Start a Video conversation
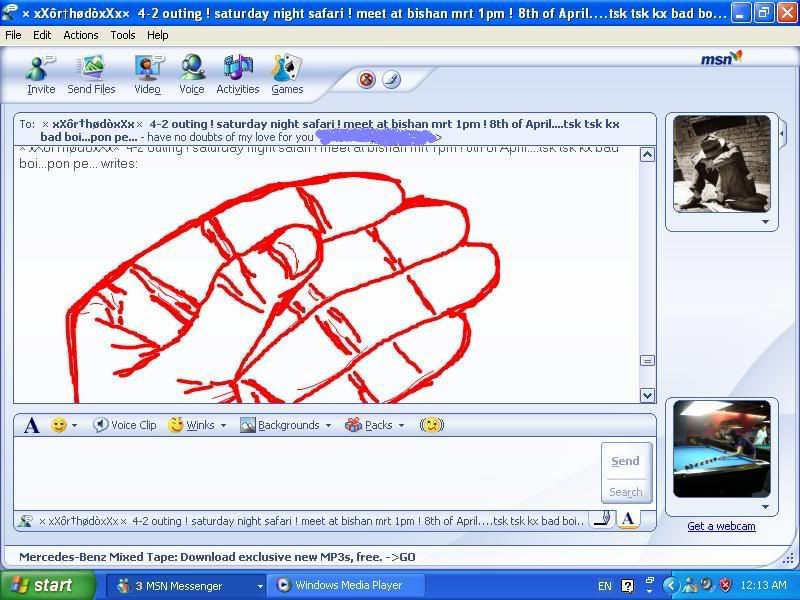 (147, 74)
